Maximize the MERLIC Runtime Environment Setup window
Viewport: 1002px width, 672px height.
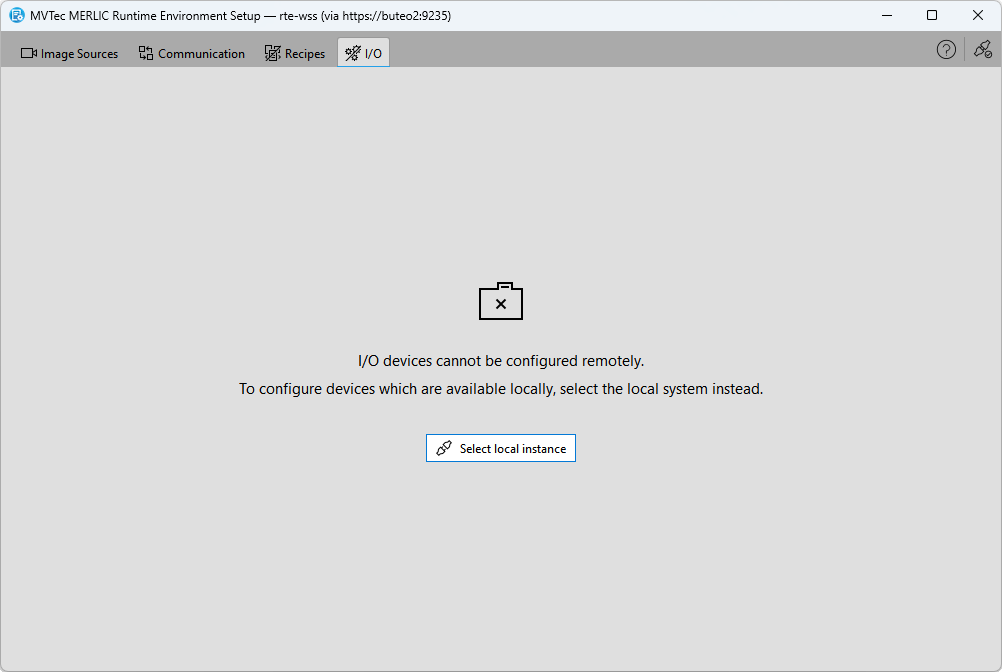pyautogui.click(x=932, y=15)
